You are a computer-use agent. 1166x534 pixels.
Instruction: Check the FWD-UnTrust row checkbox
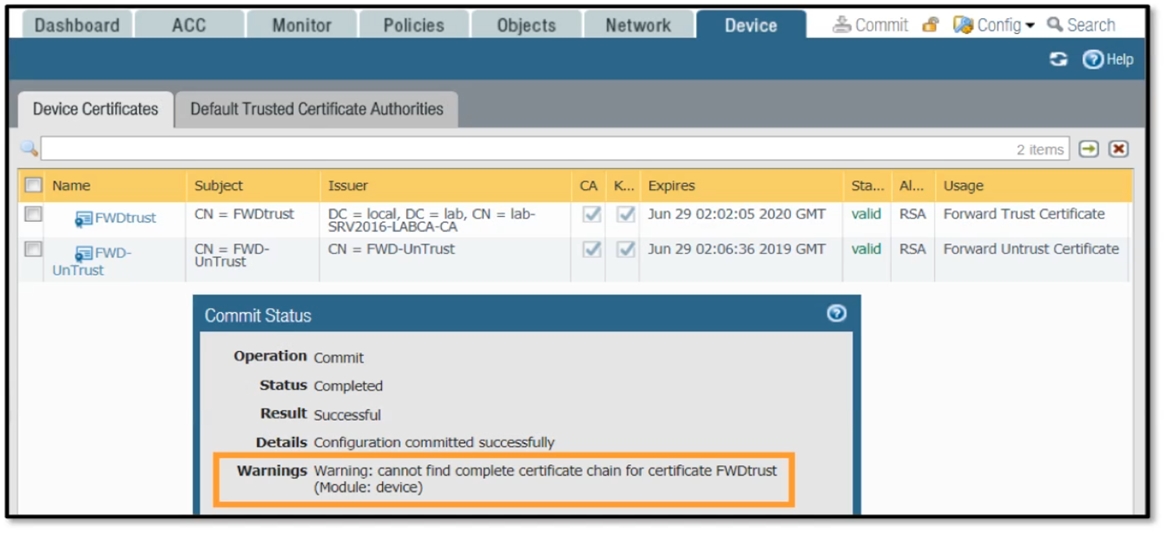tap(33, 249)
